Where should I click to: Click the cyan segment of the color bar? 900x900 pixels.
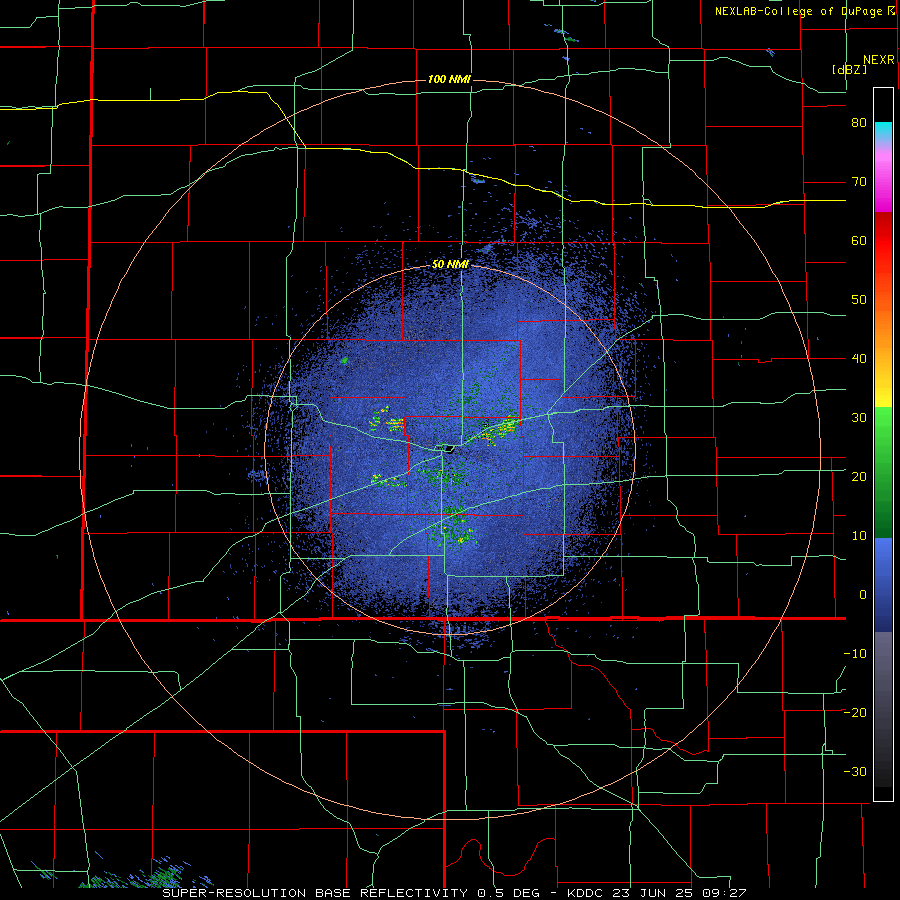point(883,132)
